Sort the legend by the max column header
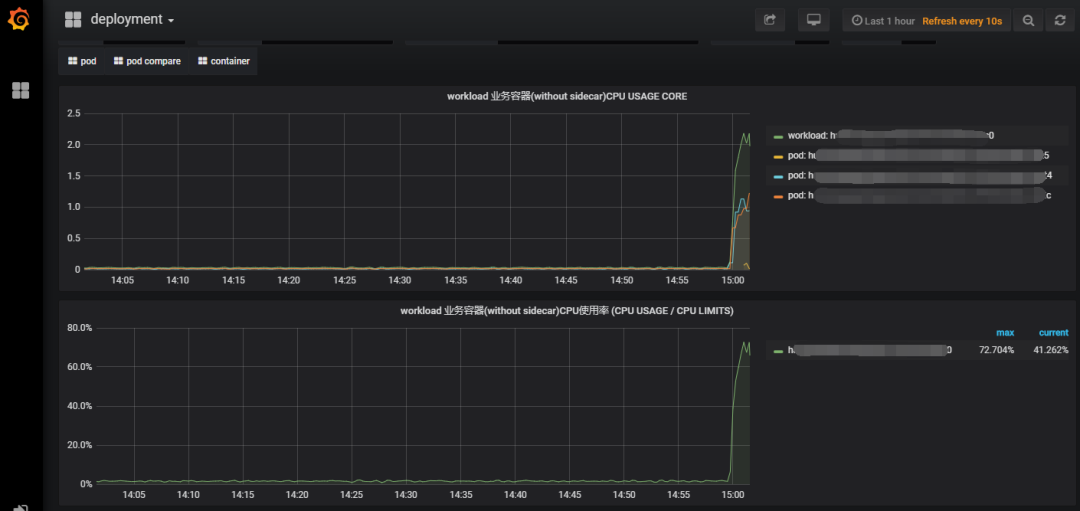Viewport: 1080px width, 511px height. (x=1005, y=332)
